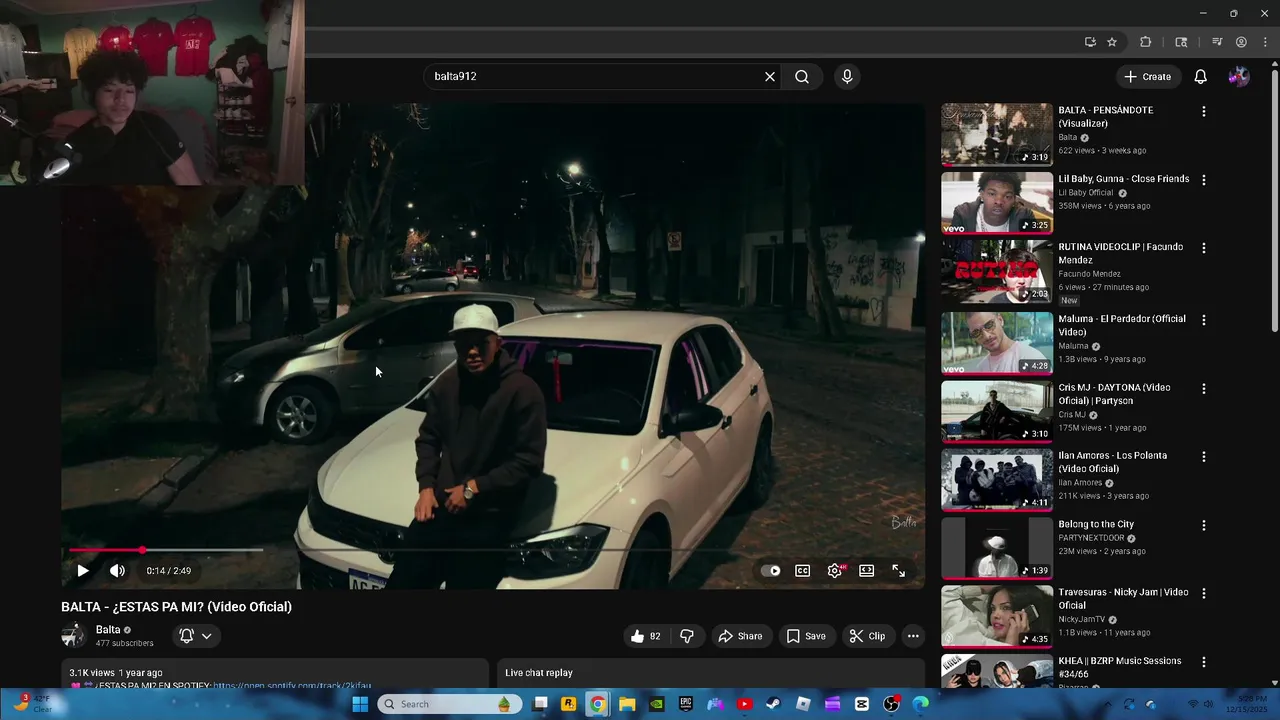Open more actions below the video
The height and width of the screenshot is (720, 1280).
click(x=913, y=636)
